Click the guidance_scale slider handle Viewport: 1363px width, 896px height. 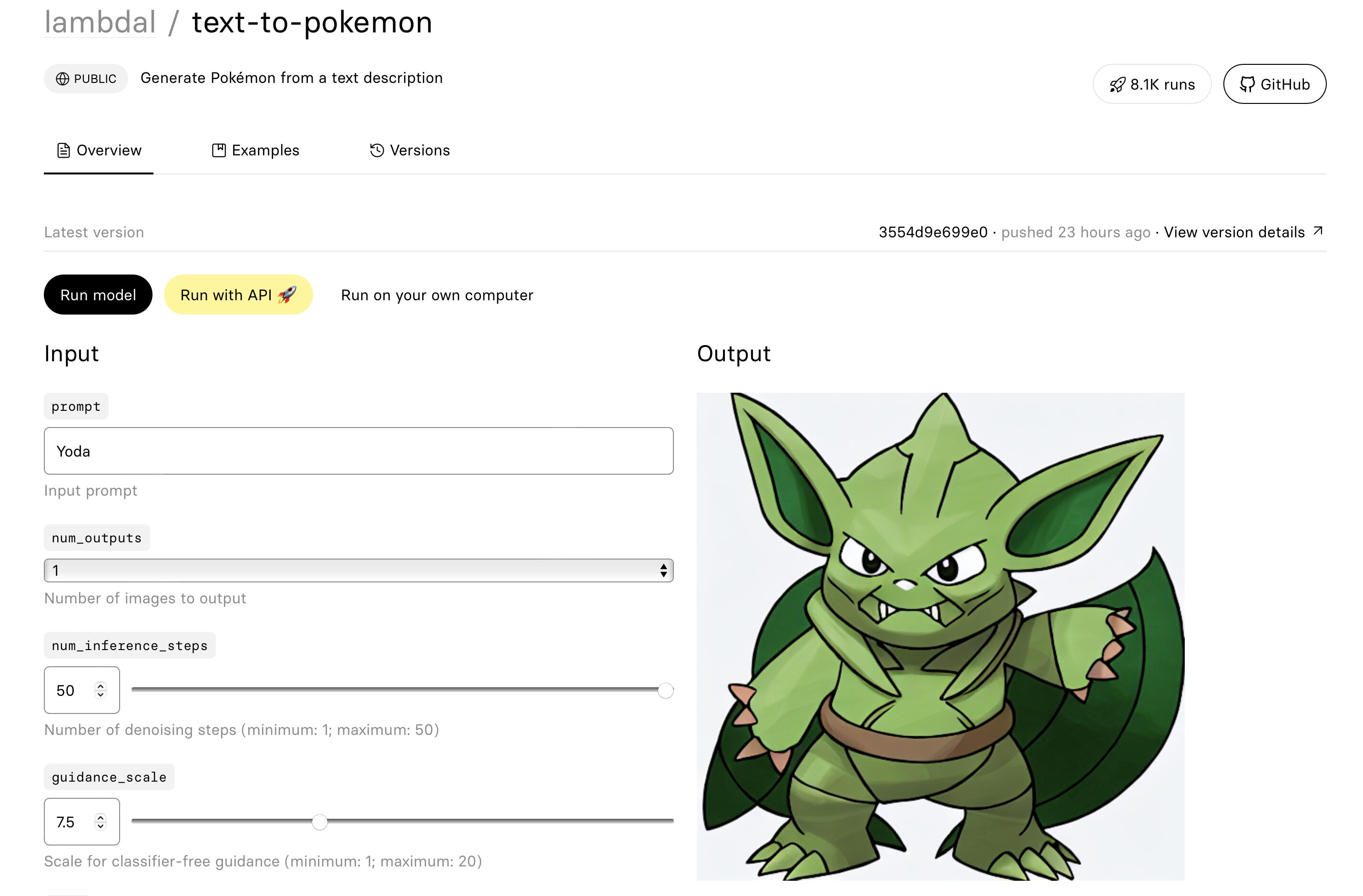click(320, 822)
